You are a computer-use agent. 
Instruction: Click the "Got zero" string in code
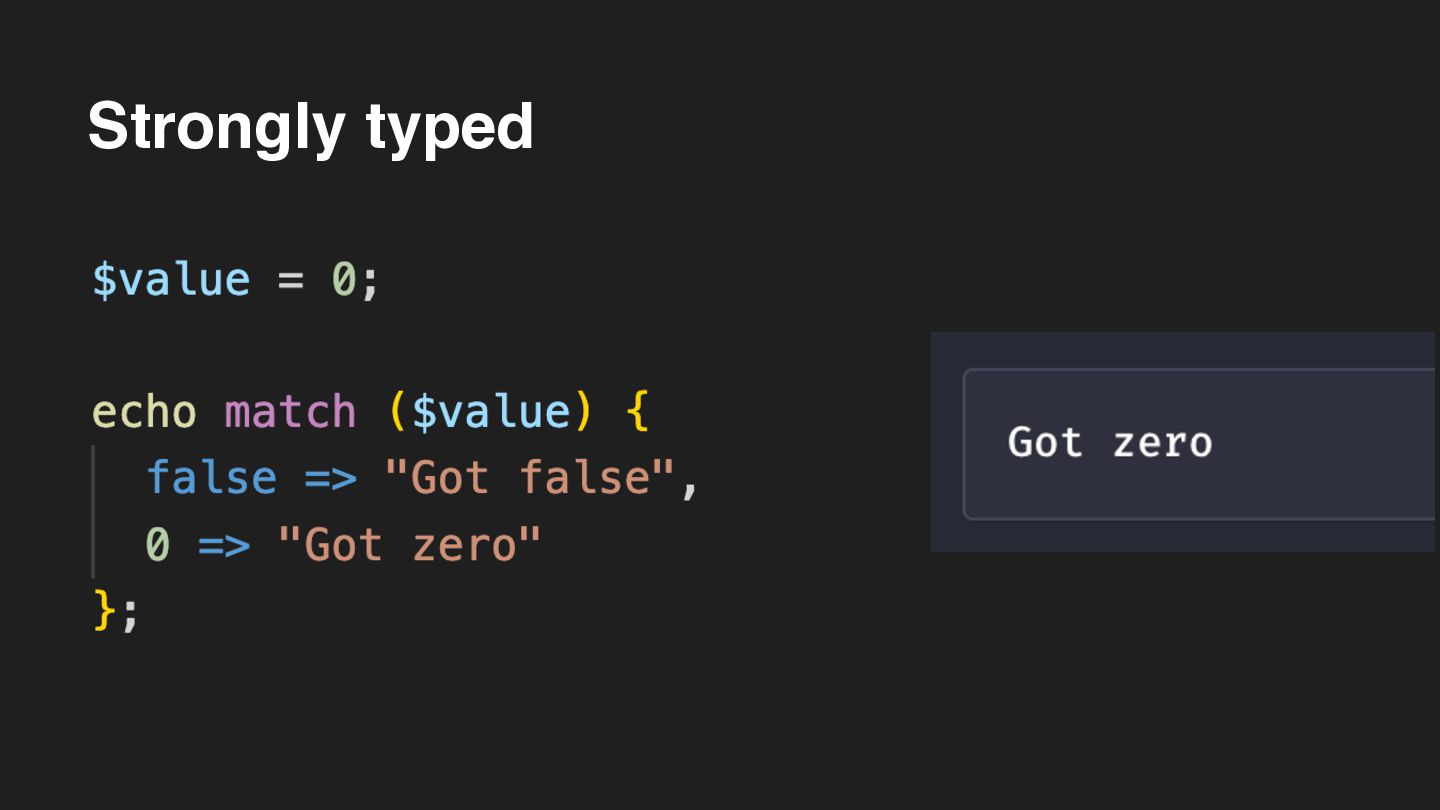coord(410,545)
